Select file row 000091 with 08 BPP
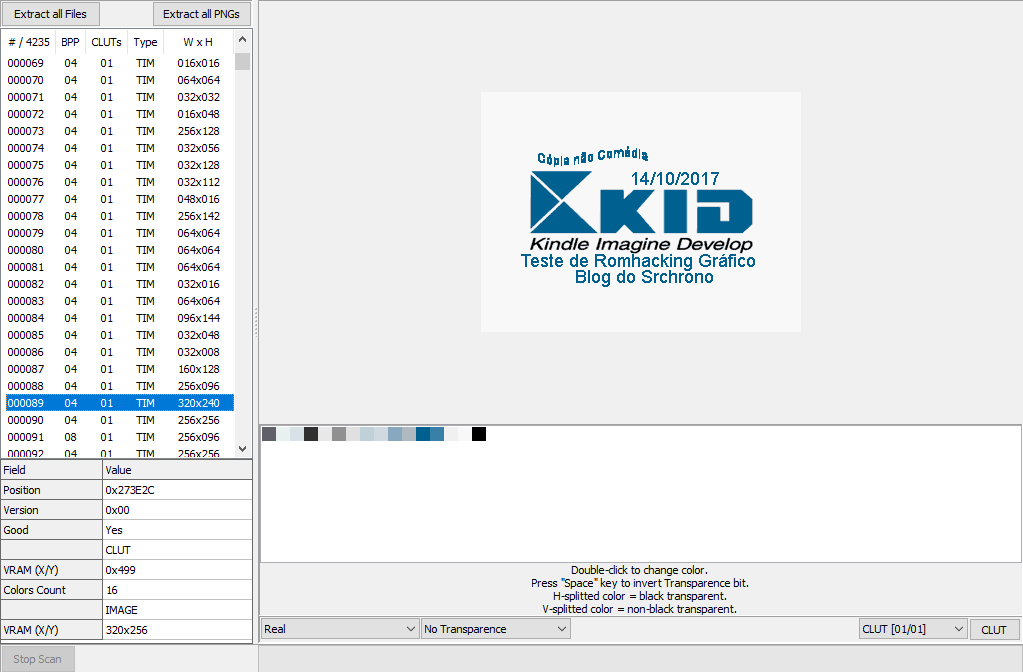Image resolution: width=1023 pixels, height=672 pixels. coord(119,436)
